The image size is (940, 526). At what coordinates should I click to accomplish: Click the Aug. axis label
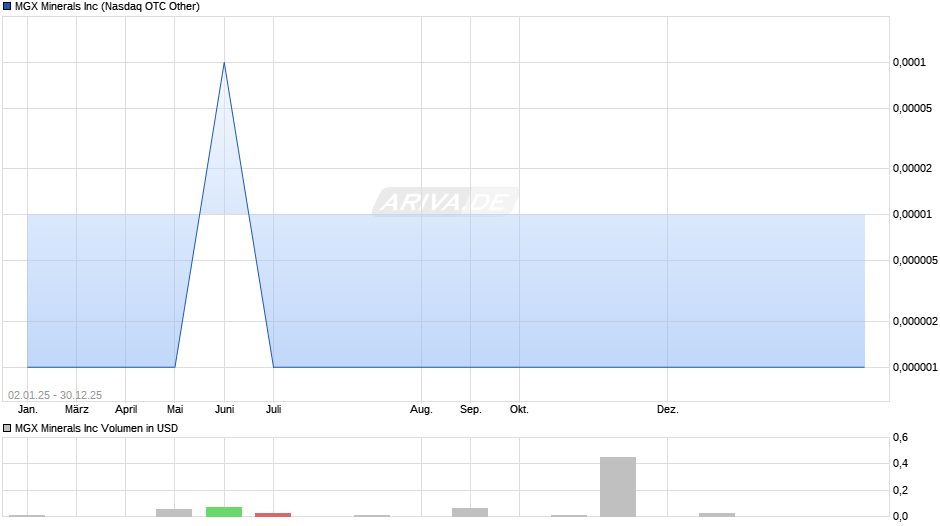point(421,410)
